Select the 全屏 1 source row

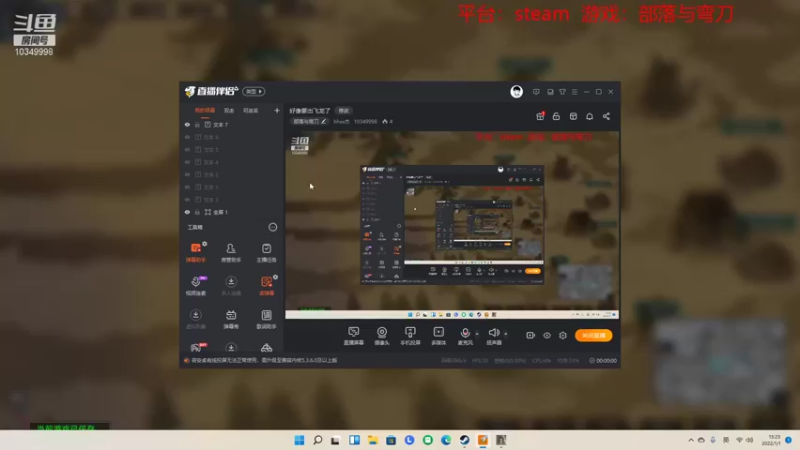pyautogui.click(x=232, y=212)
